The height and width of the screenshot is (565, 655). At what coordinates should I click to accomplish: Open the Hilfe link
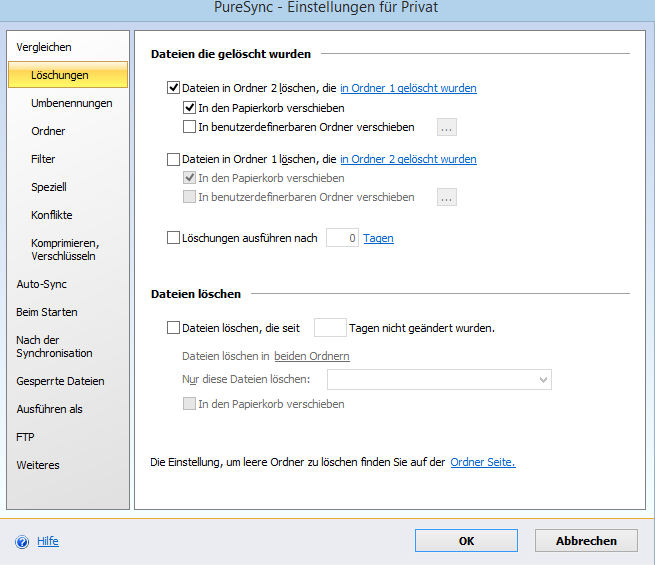tap(48, 541)
